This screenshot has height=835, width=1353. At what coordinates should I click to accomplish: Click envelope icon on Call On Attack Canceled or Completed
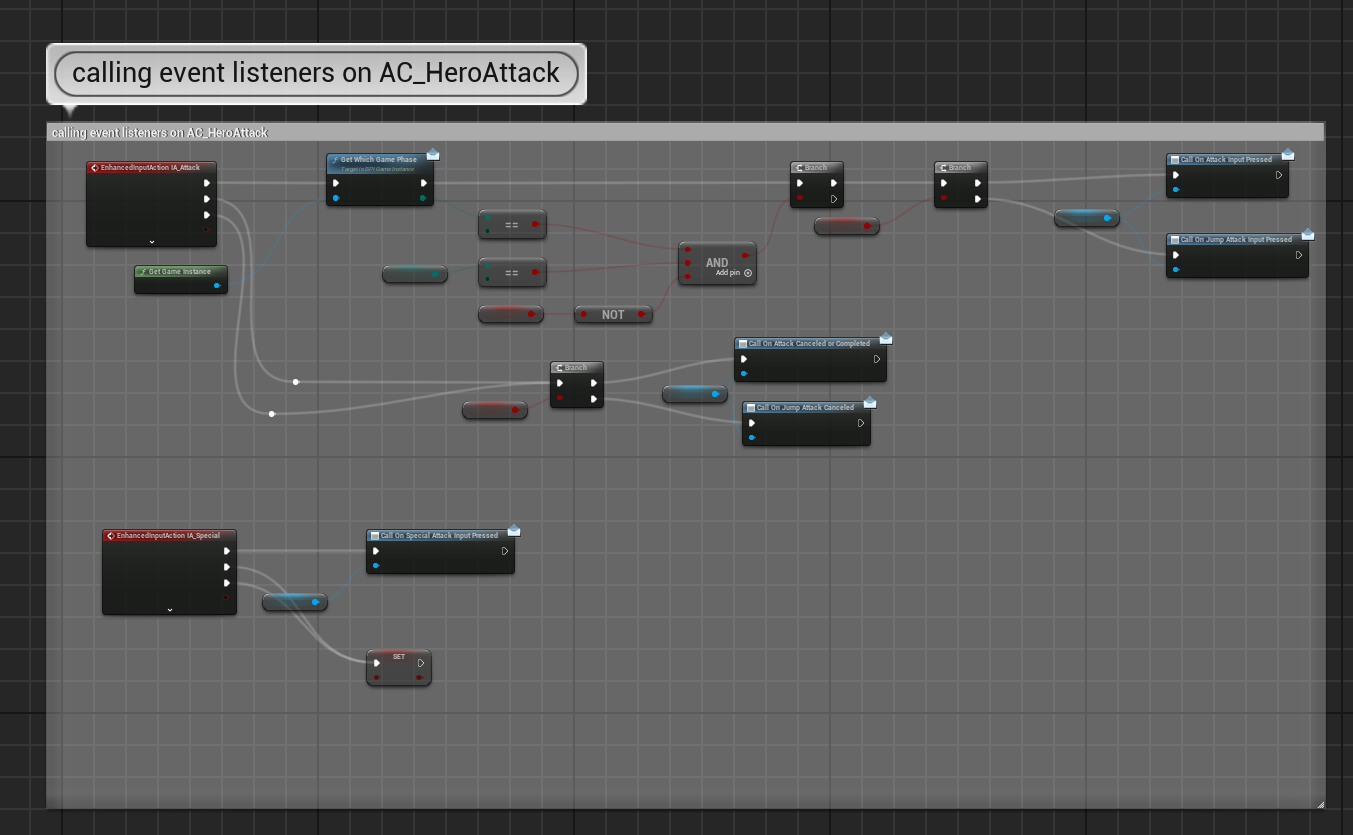[x=885, y=338]
